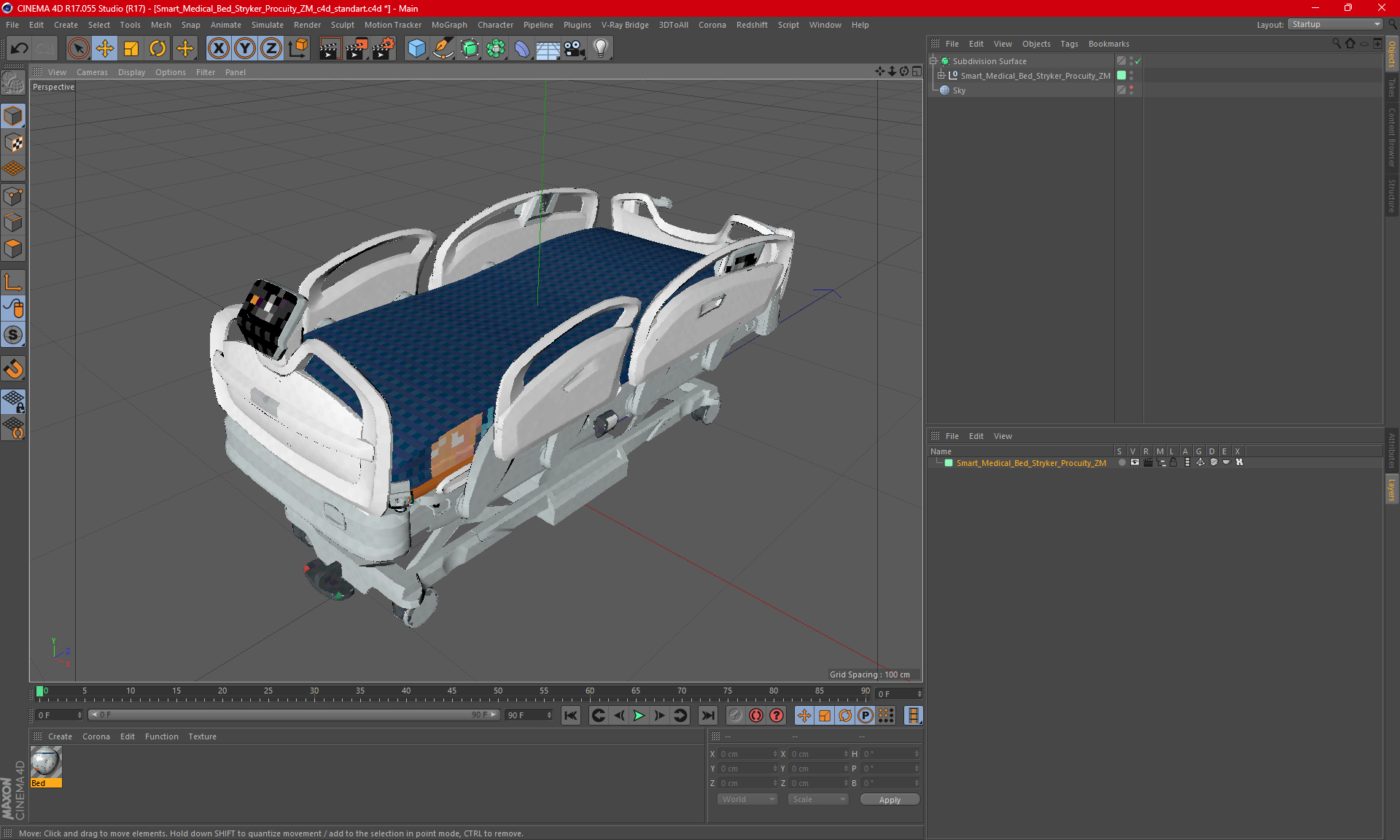
Task: Click material manager Create menu
Action: [x=60, y=736]
